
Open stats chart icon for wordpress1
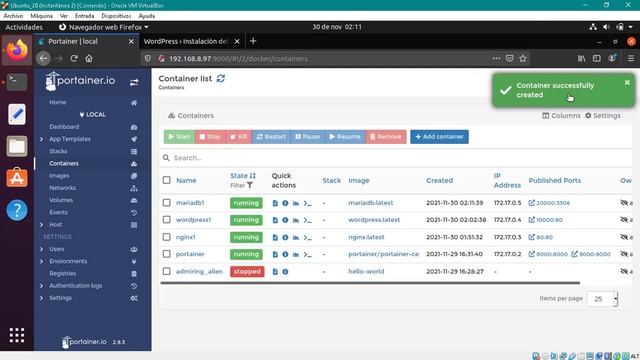click(x=296, y=220)
